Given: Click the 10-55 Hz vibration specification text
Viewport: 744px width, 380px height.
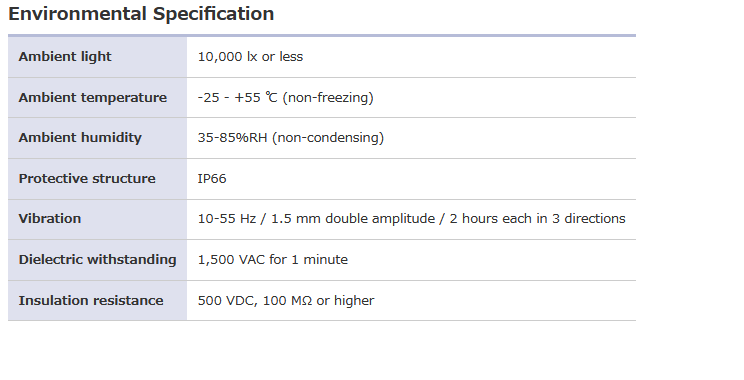Looking at the screenshot, I should coord(411,218).
